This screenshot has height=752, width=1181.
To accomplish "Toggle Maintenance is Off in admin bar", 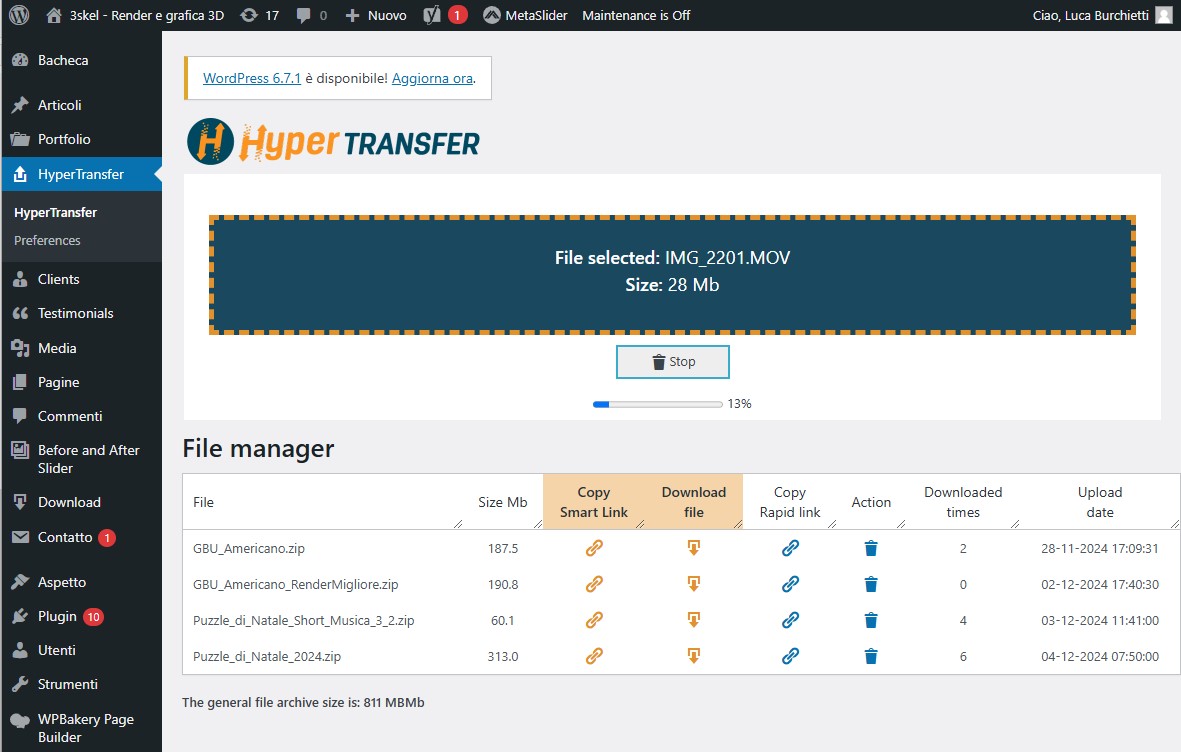I will 636,15.
